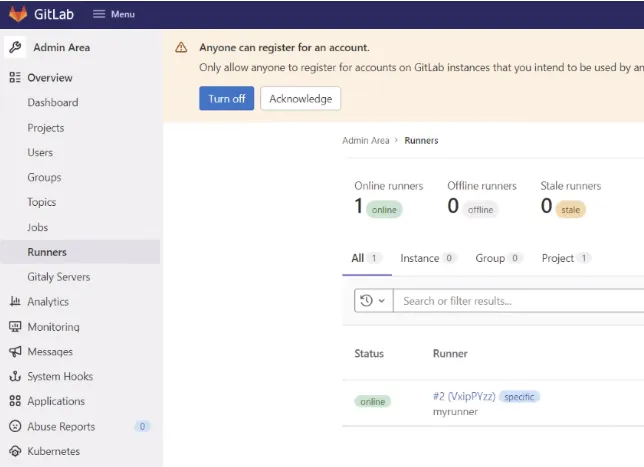Image resolution: width=644 pixels, height=467 pixels.
Task: Open the hamburger Menu icon
Action: [x=99, y=14]
